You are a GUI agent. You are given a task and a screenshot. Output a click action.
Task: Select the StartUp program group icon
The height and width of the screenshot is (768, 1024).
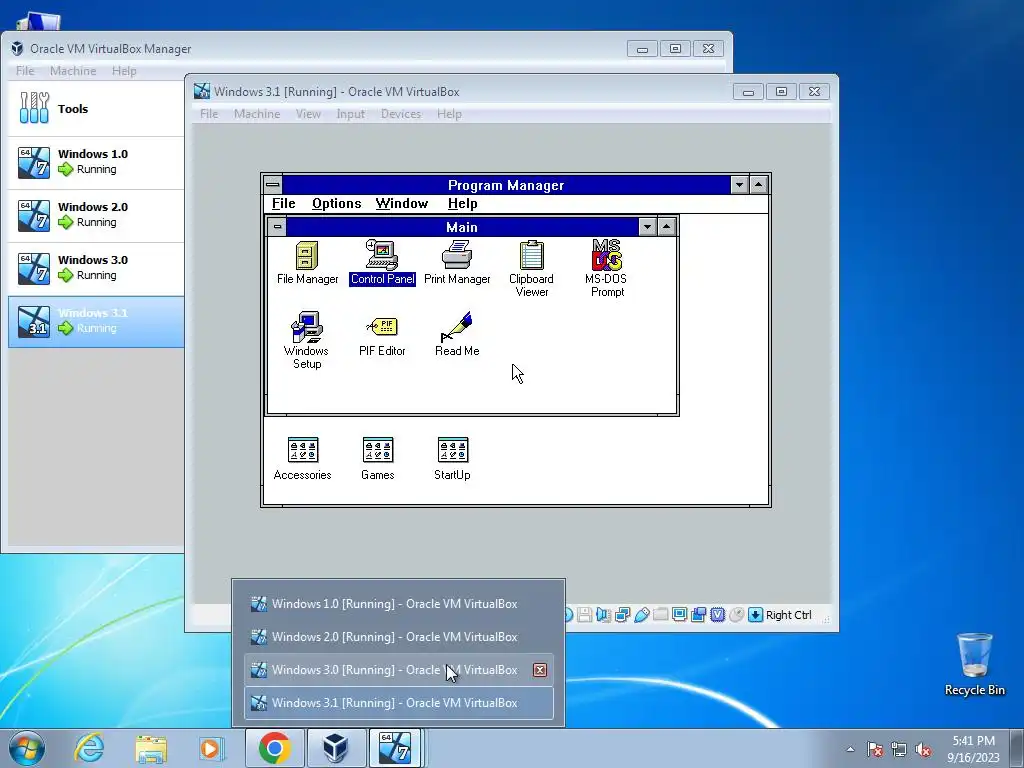(452, 459)
